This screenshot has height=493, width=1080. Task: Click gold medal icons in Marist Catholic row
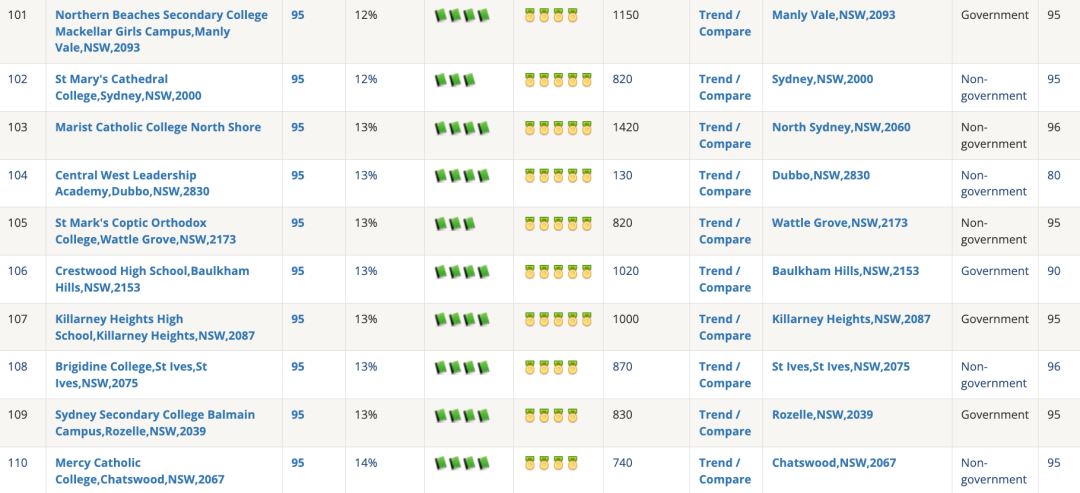558,127
